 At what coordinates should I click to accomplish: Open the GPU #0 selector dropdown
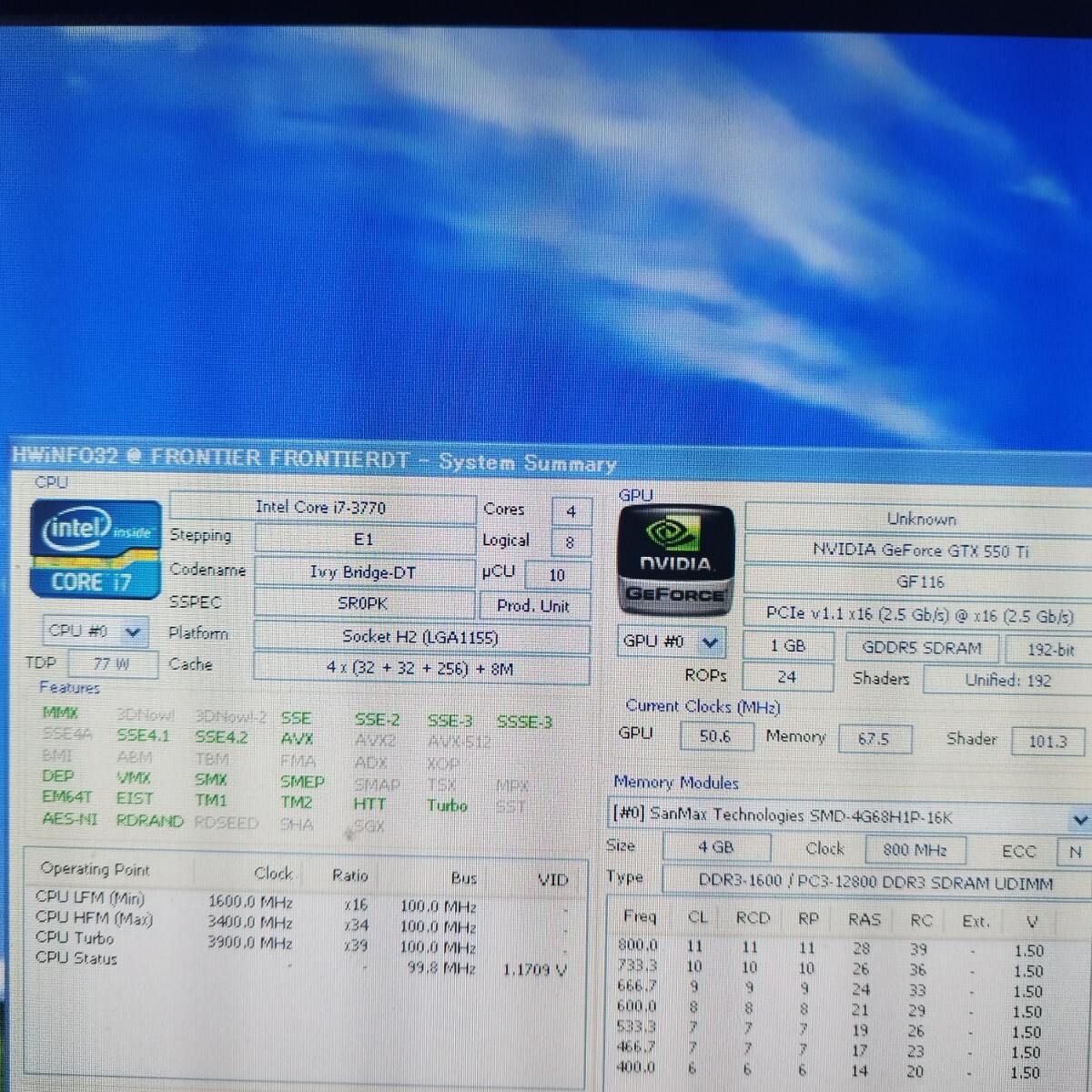[671, 642]
